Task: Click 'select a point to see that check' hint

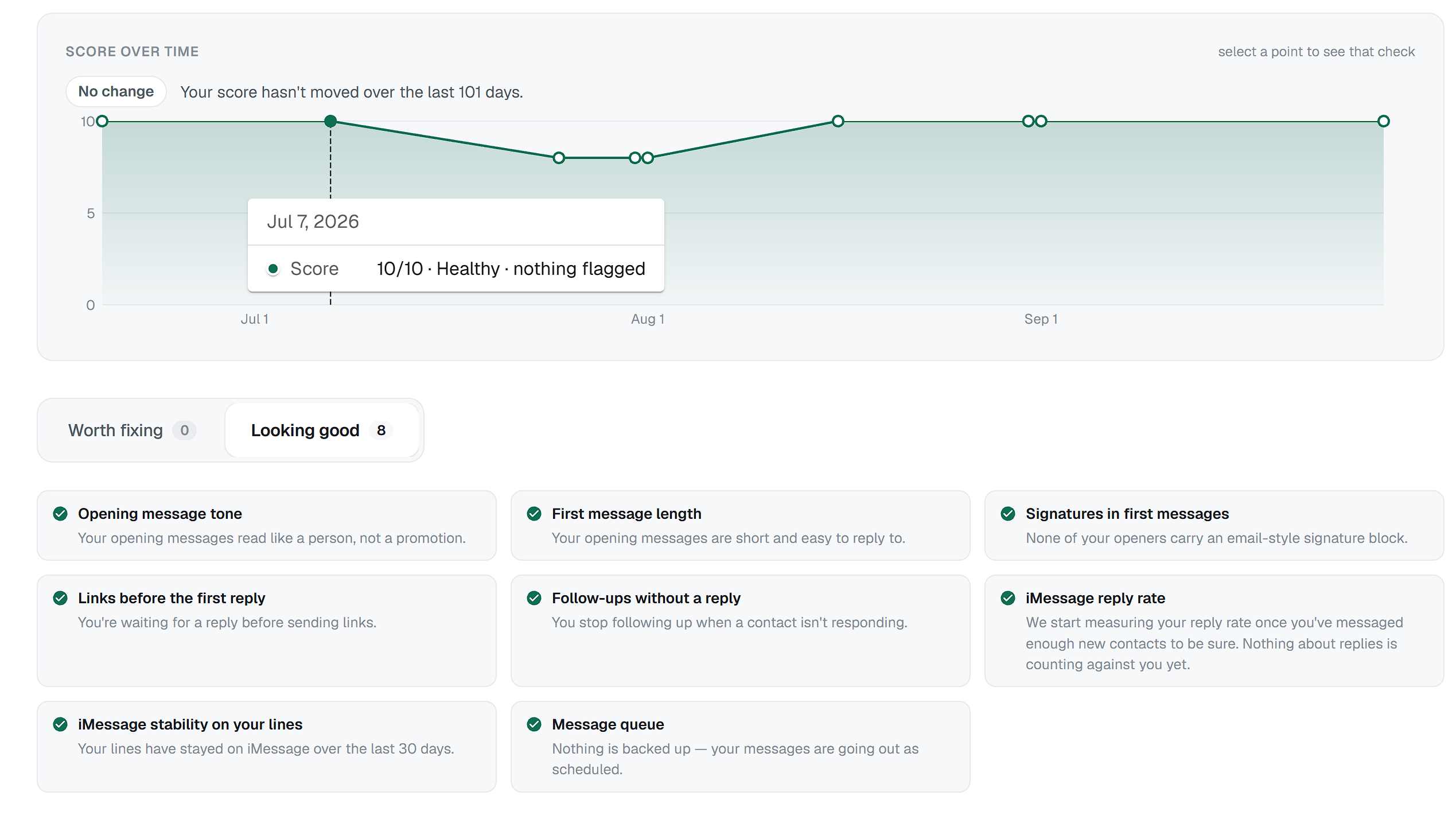Action: 1317,52
